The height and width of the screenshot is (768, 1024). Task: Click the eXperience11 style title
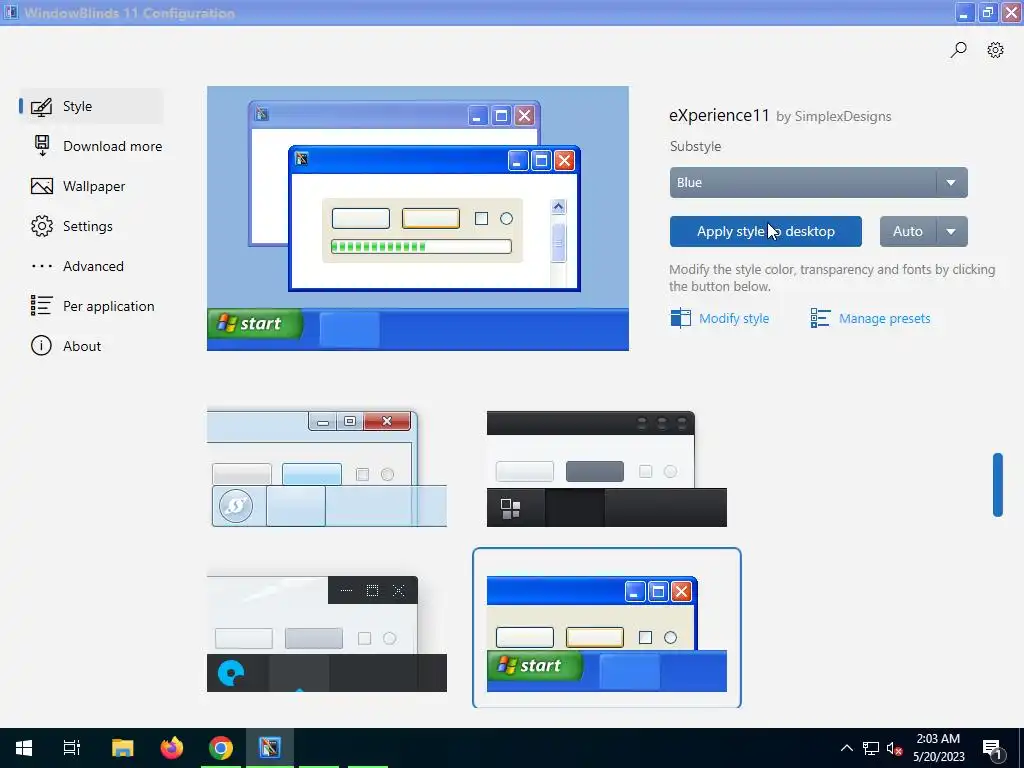point(720,116)
